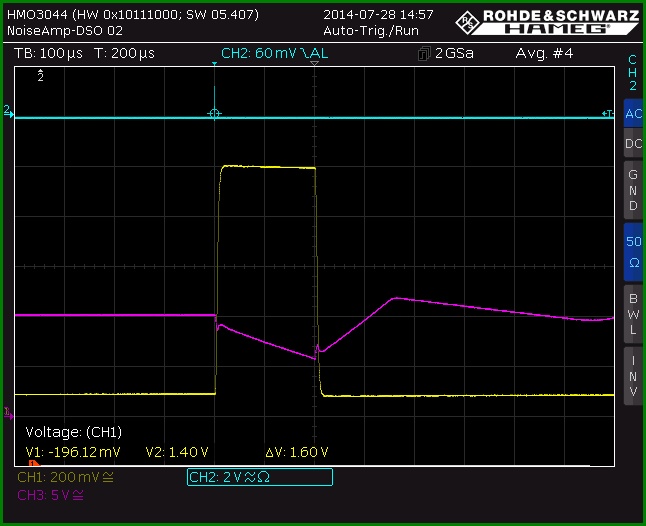Image resolution: width=646 pixels, height=526 pixels.
Task: Click the trigger point crosshair on the cyan trace
Action: click(x=214, y=113)
